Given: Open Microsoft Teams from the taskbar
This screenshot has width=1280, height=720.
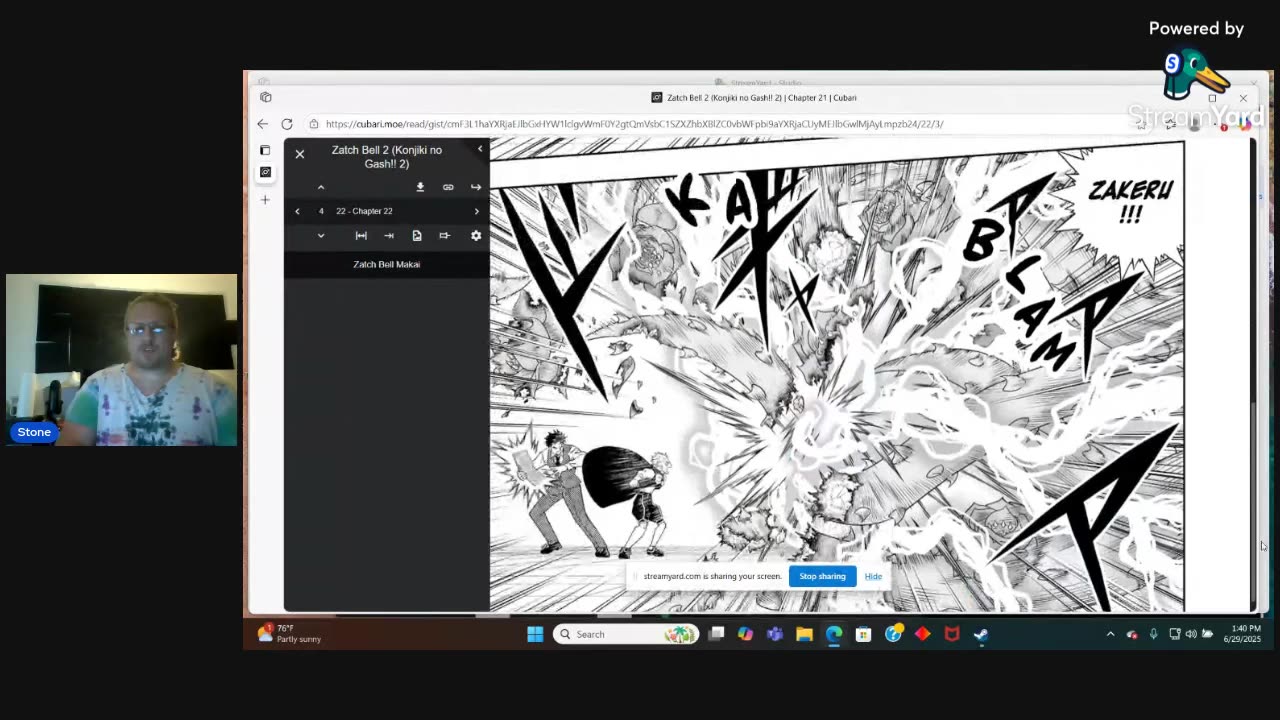Looking at the screenshot, I should pos(775,634).
